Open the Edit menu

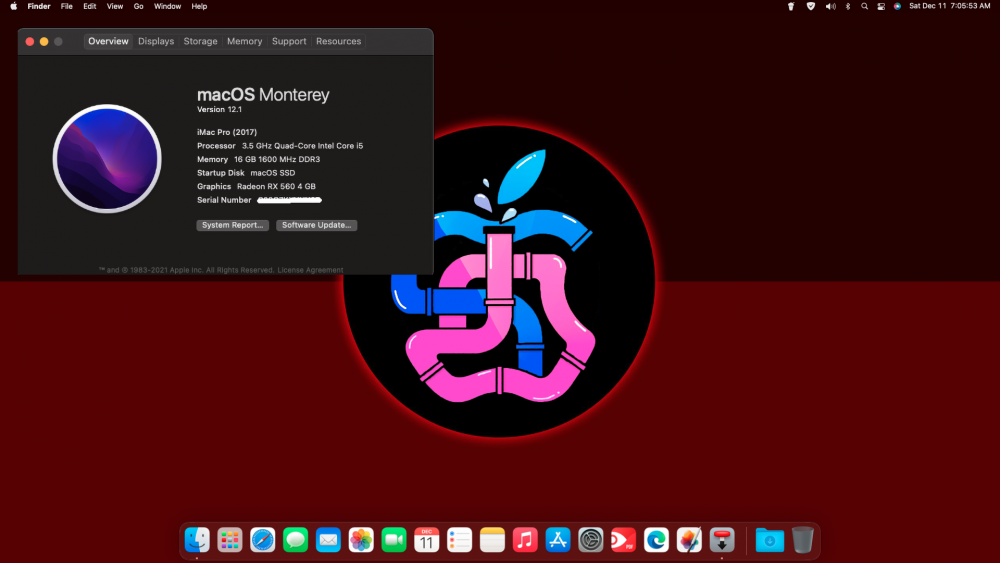[89, 6]
